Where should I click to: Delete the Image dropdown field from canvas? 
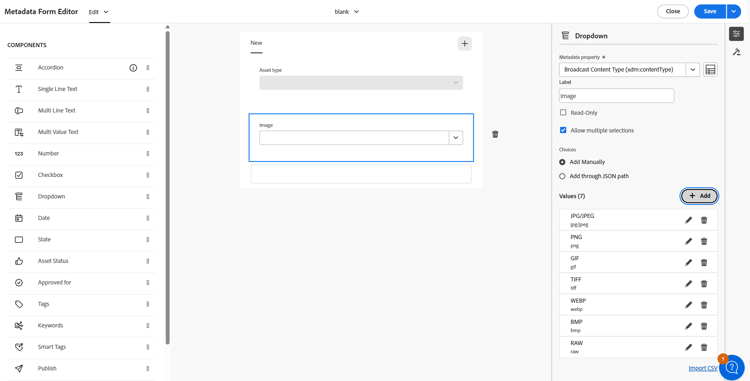pyautogui.click(x=495, y=134)
